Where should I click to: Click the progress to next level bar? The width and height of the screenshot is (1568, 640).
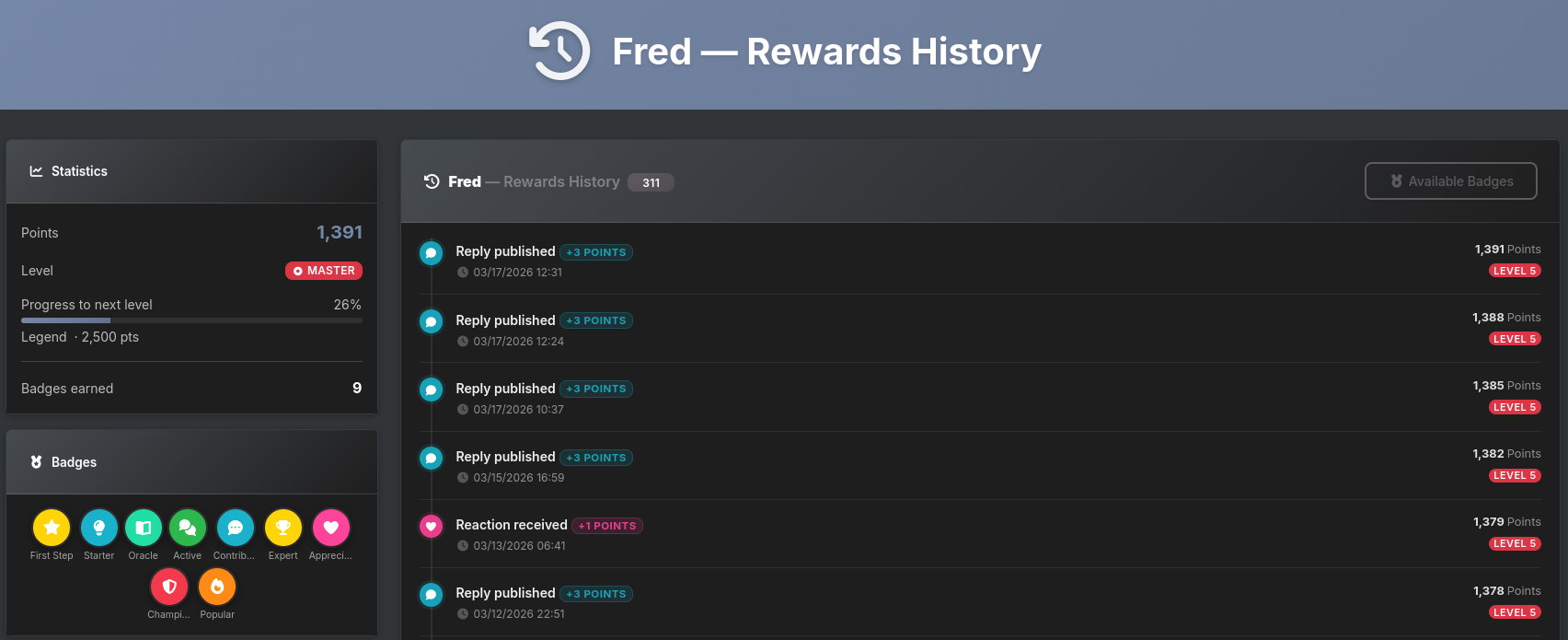(191, 320)
